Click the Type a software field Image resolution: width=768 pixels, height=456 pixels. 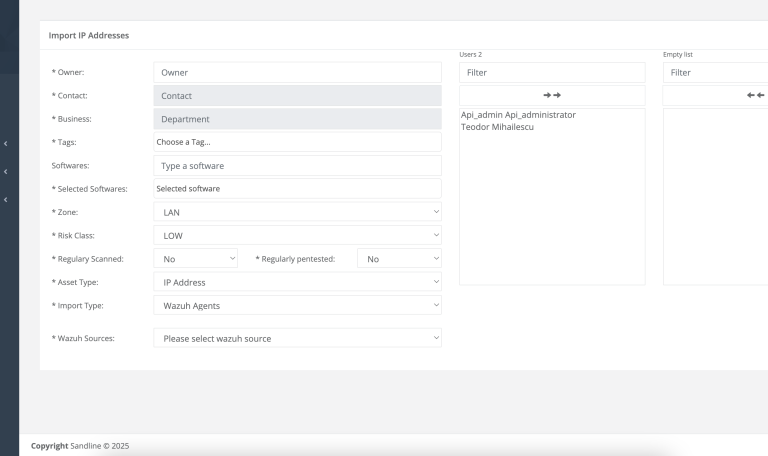(297, 166)
